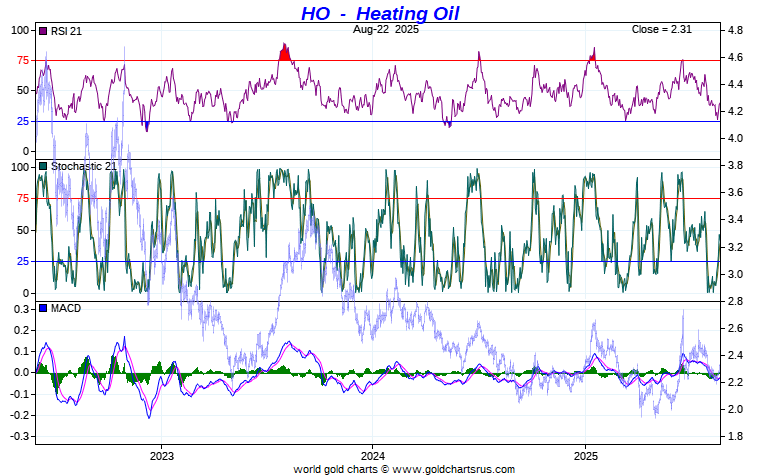The image size is (760, 475).
Task: Click the 'Stochastic 21' legend label
Action: point(84,166)
